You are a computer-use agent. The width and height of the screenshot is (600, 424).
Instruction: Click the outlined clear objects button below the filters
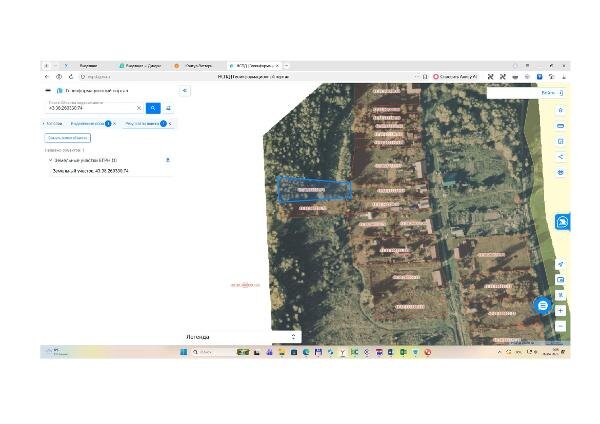point(67,138)
